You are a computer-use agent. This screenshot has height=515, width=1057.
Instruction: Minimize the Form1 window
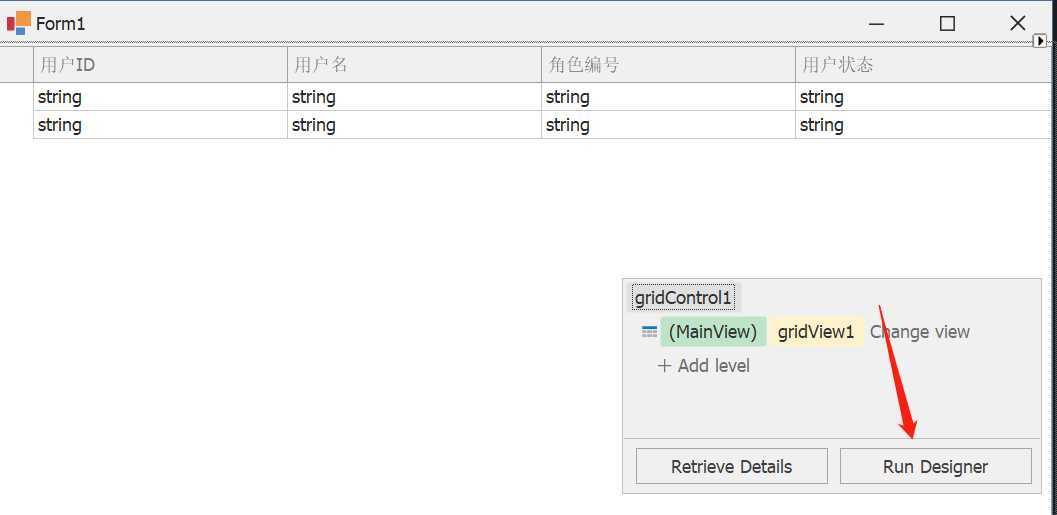click(876, 24)
